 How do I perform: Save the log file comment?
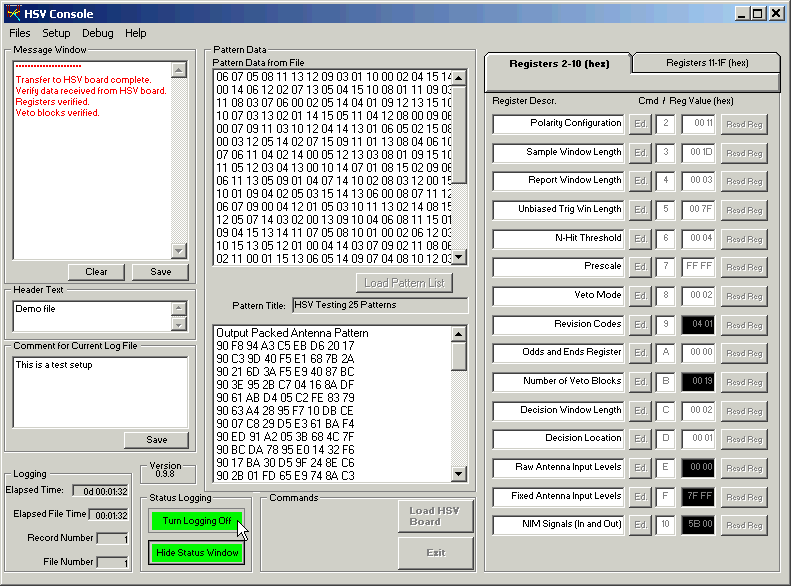[156, 440]
